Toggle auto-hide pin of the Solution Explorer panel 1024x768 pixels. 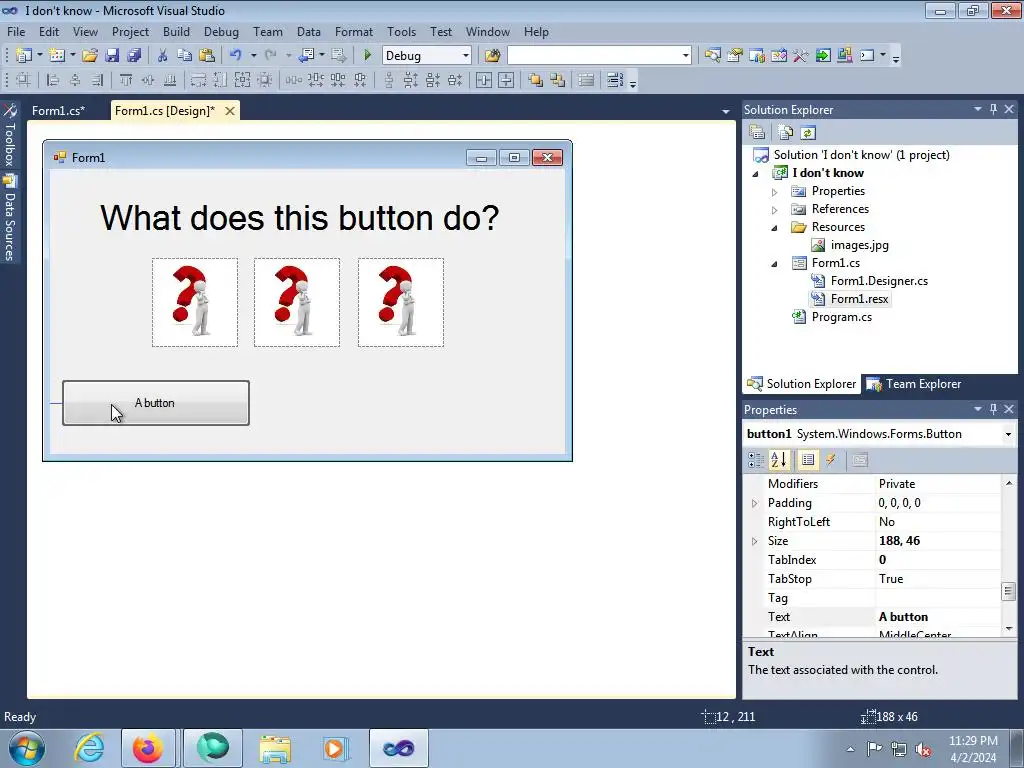[x=993, y=109]
